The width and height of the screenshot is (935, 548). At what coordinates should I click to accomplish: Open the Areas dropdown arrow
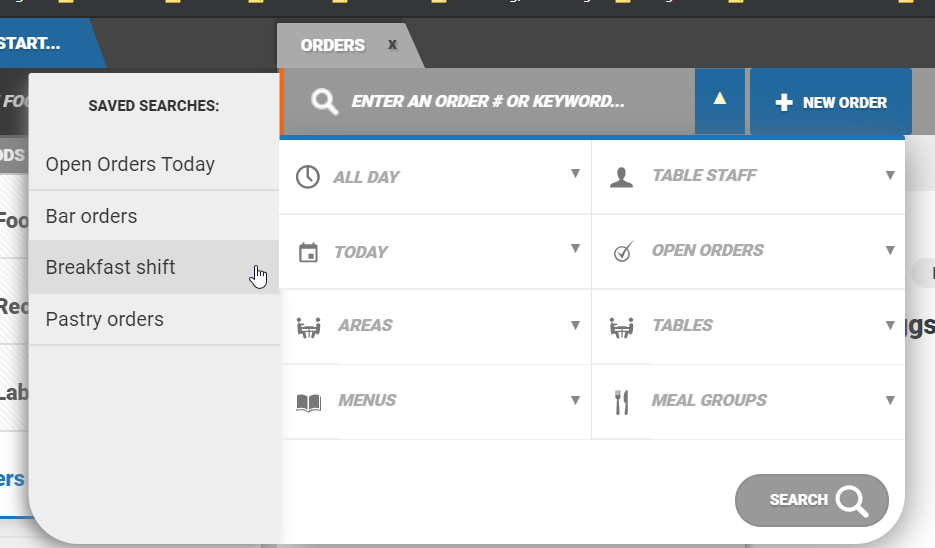(x=575, y=325)
